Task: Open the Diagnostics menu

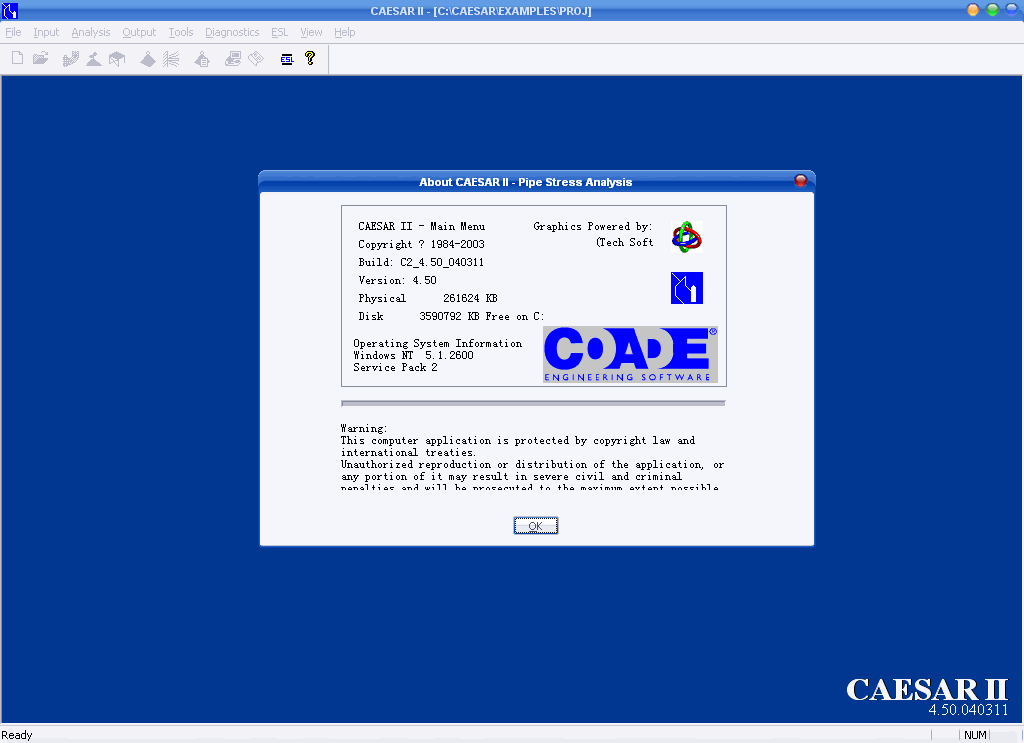Action: coord(232,32)
